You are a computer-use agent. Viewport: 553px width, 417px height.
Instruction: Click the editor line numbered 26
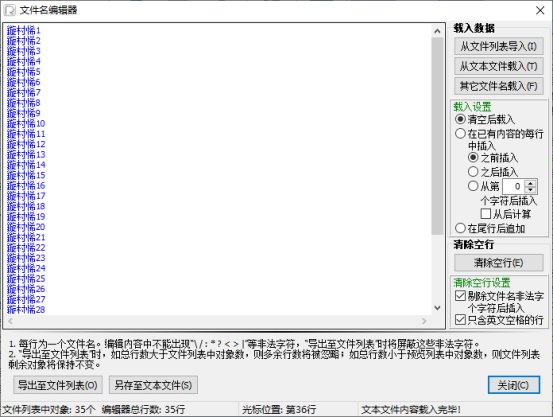(x=26, y=289)
